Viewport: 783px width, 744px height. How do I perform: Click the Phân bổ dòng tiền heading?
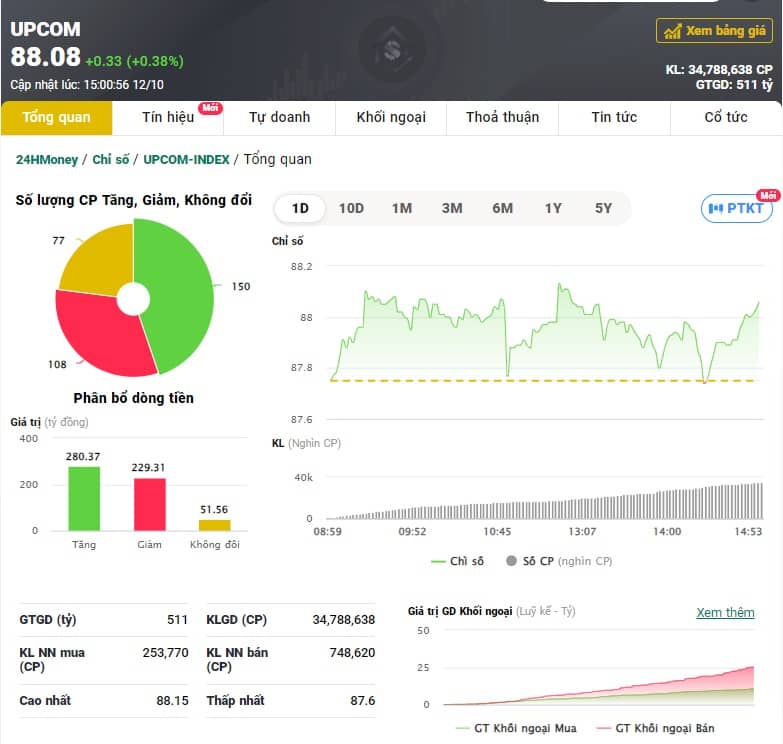click(x=133, y=398)
